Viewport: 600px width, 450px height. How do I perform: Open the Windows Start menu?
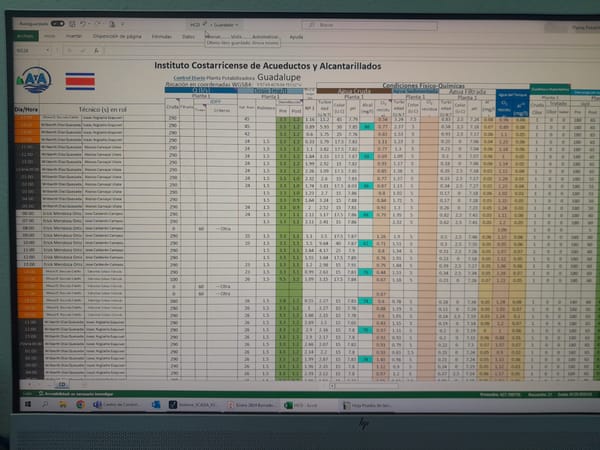coord(28,404)
